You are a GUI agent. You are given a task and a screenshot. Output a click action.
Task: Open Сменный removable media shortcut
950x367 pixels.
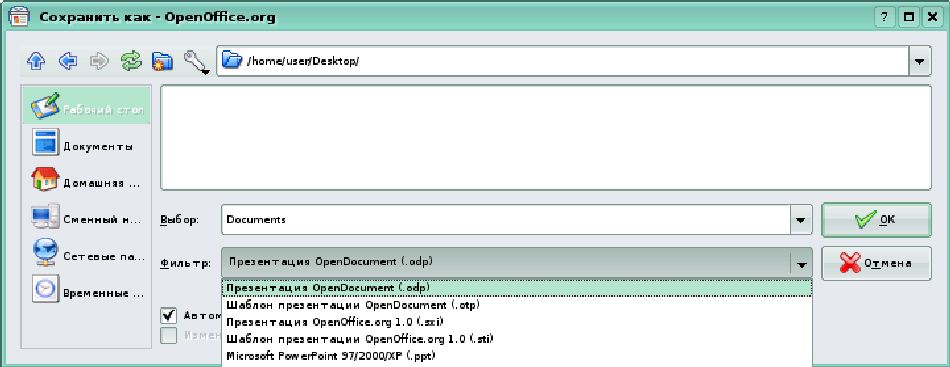click(87, 216)
